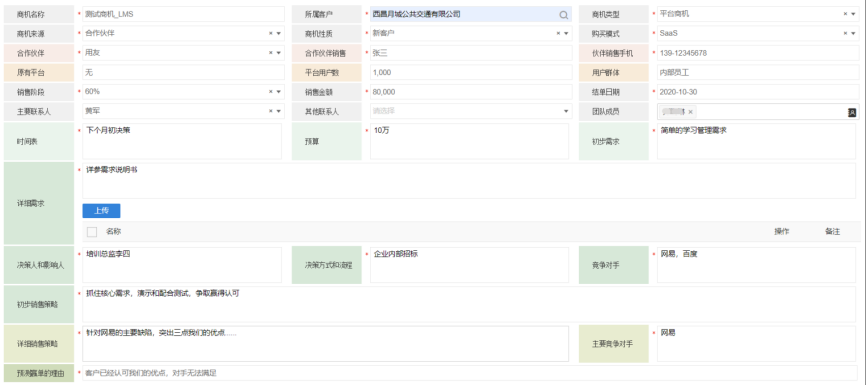Viewport: 866px width, 385px height.
Task: Click the 时间表 text area
Action: pos(182,141)
